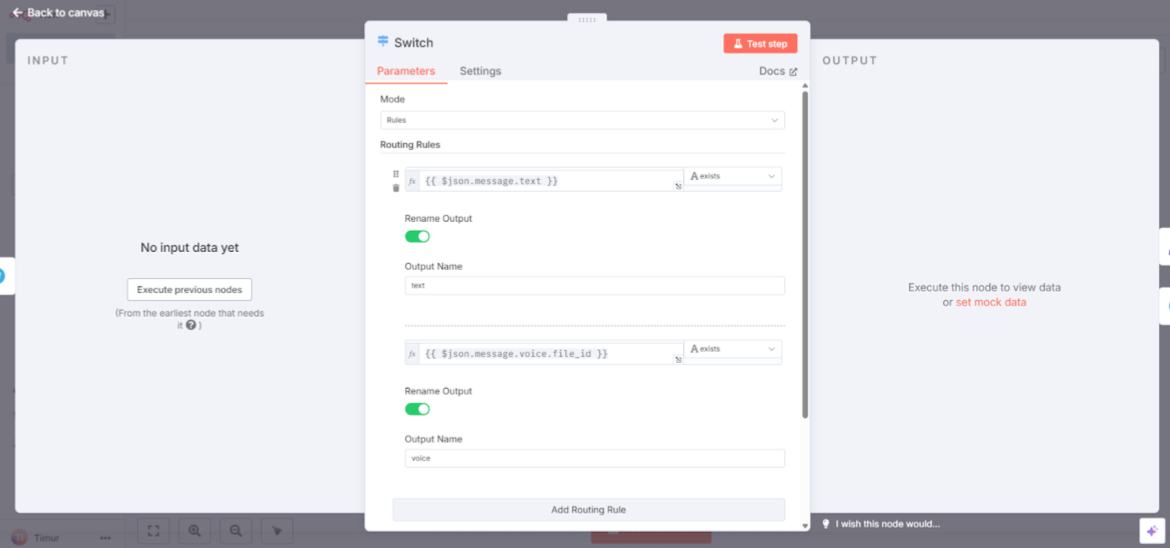
Task: Click the Output Name field containing text
Action: tap(595, 285)
